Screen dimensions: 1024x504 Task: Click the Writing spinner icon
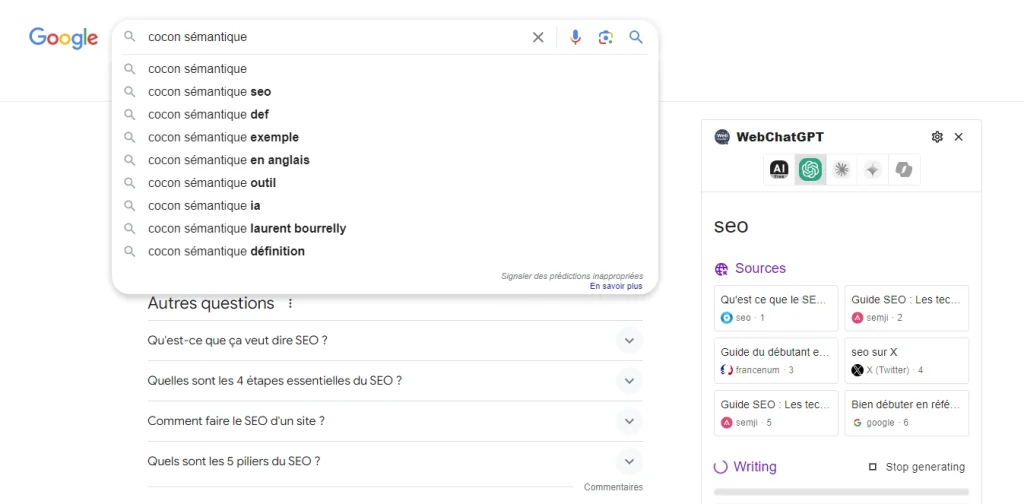point(720,467)
